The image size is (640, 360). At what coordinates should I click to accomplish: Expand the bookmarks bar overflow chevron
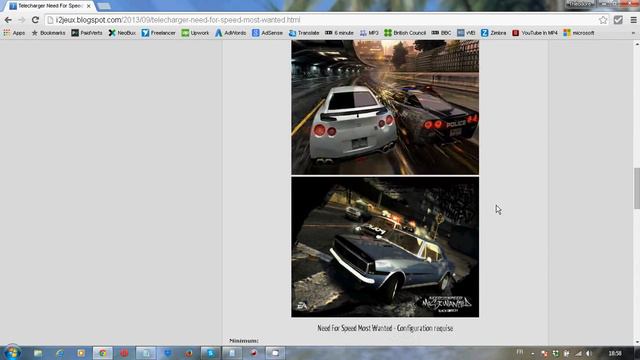[x=633, y=33]
